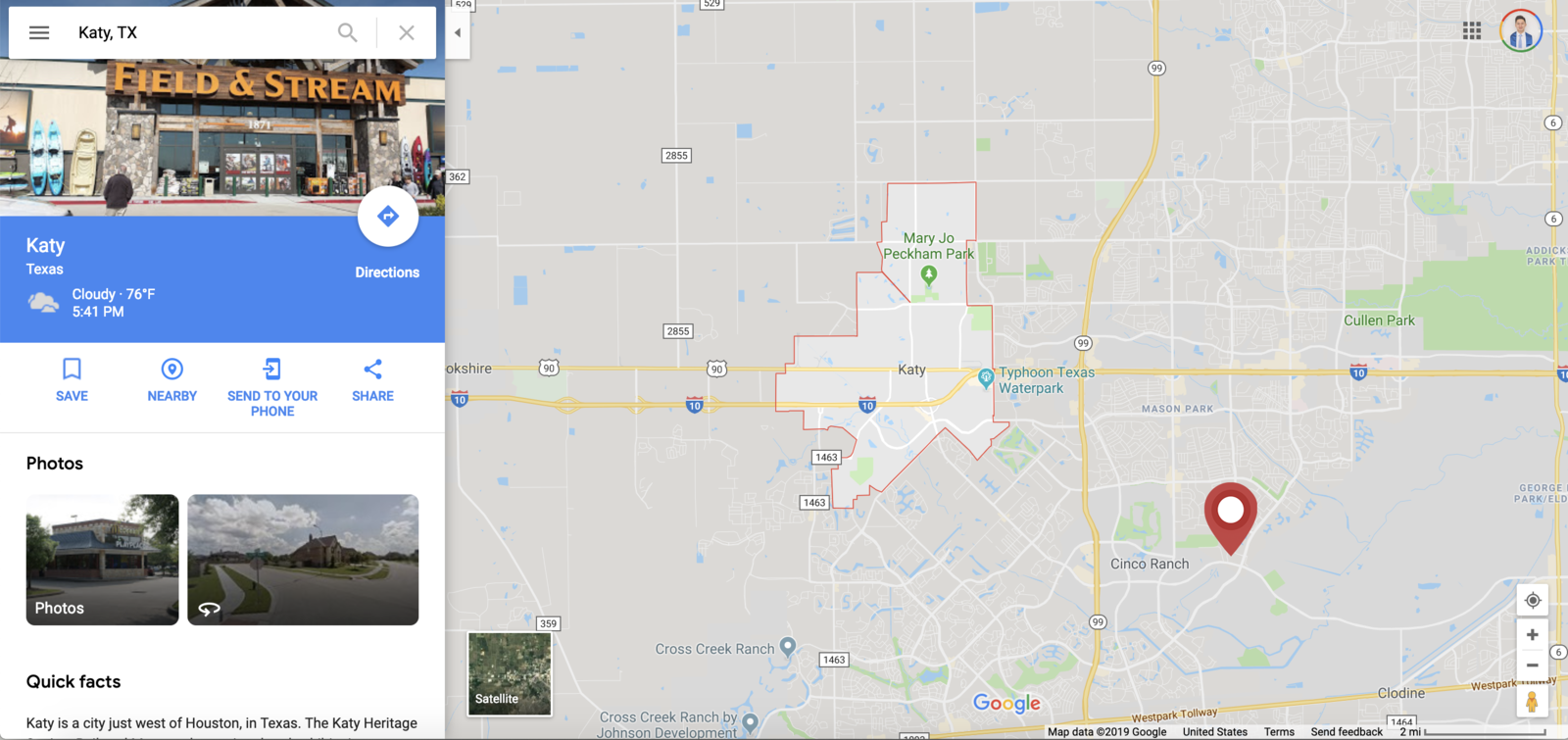Click Send feedback link
The height and width of the screenshot is (740, 1568).
click(1347, 732)
